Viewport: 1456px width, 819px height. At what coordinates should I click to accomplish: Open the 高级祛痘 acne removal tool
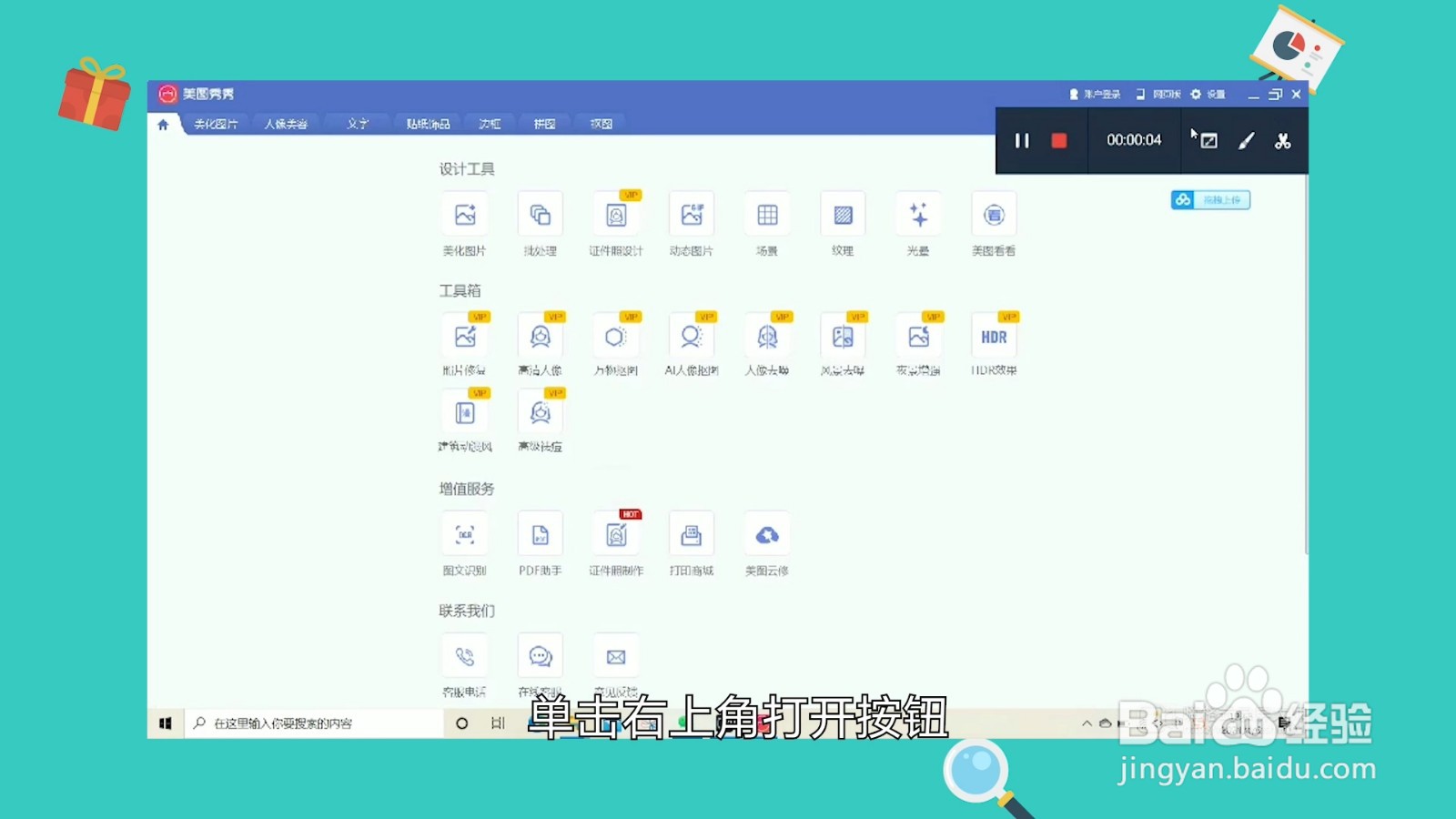click(x=541, y=413)
